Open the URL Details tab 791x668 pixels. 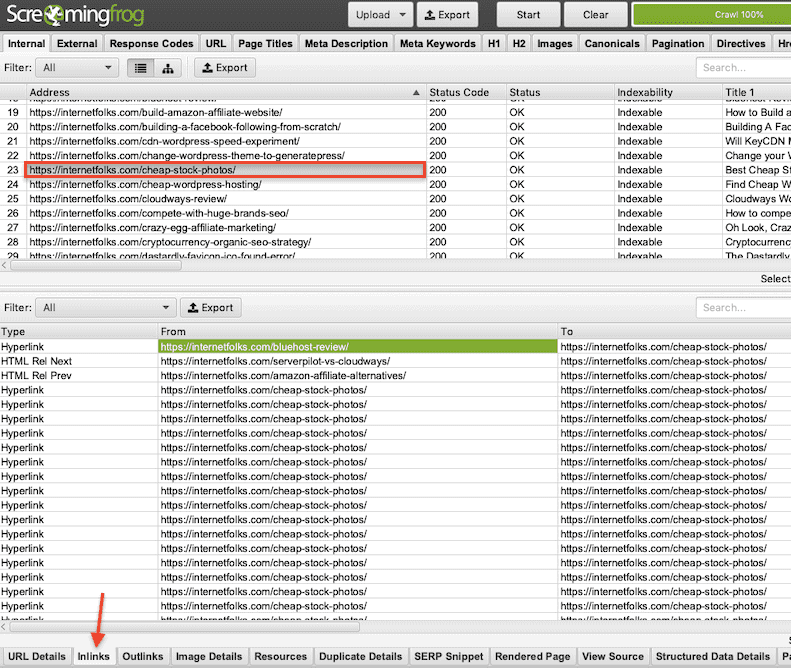click(x=37, y=656)
